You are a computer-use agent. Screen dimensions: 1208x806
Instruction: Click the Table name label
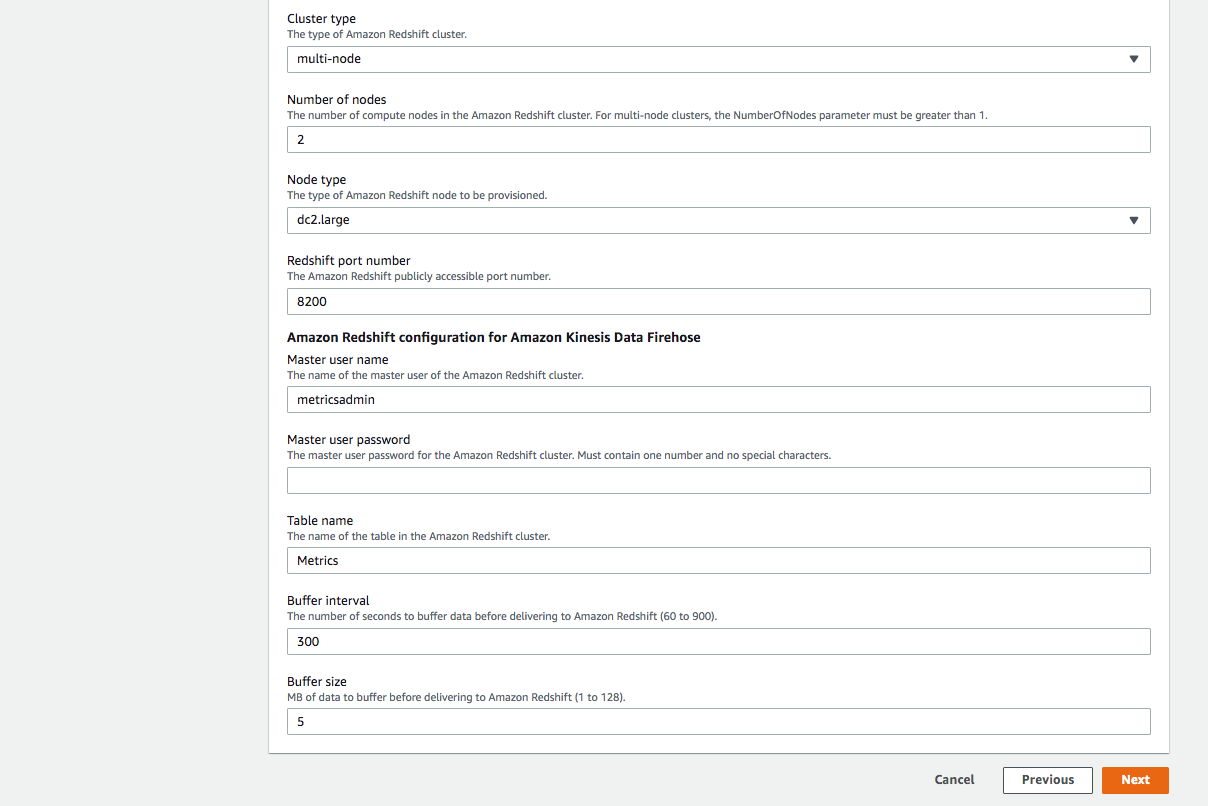(320, 521)
